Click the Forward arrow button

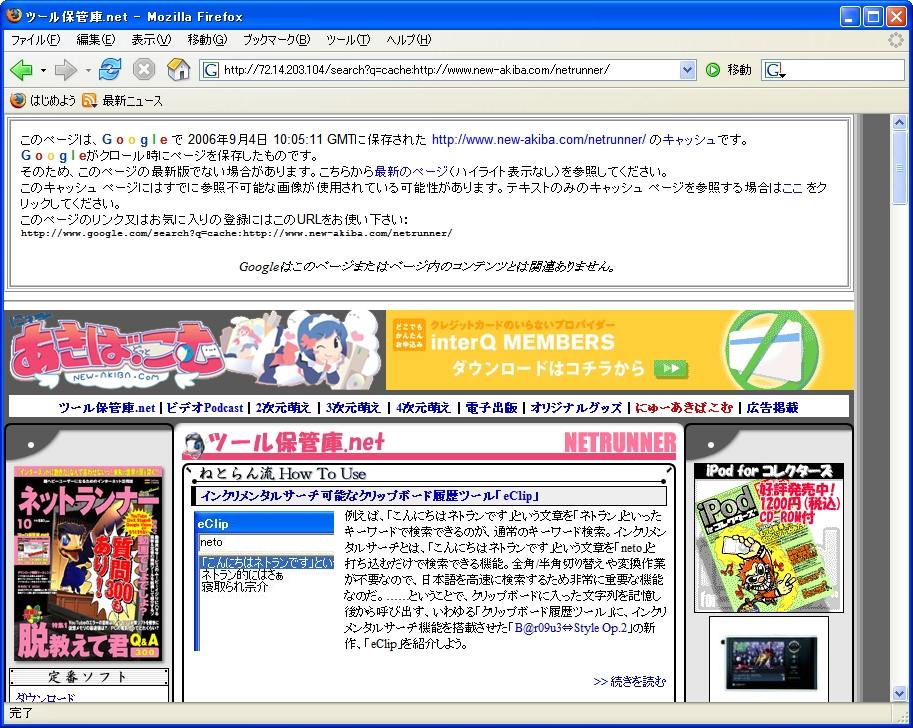(x=65, y=70)
